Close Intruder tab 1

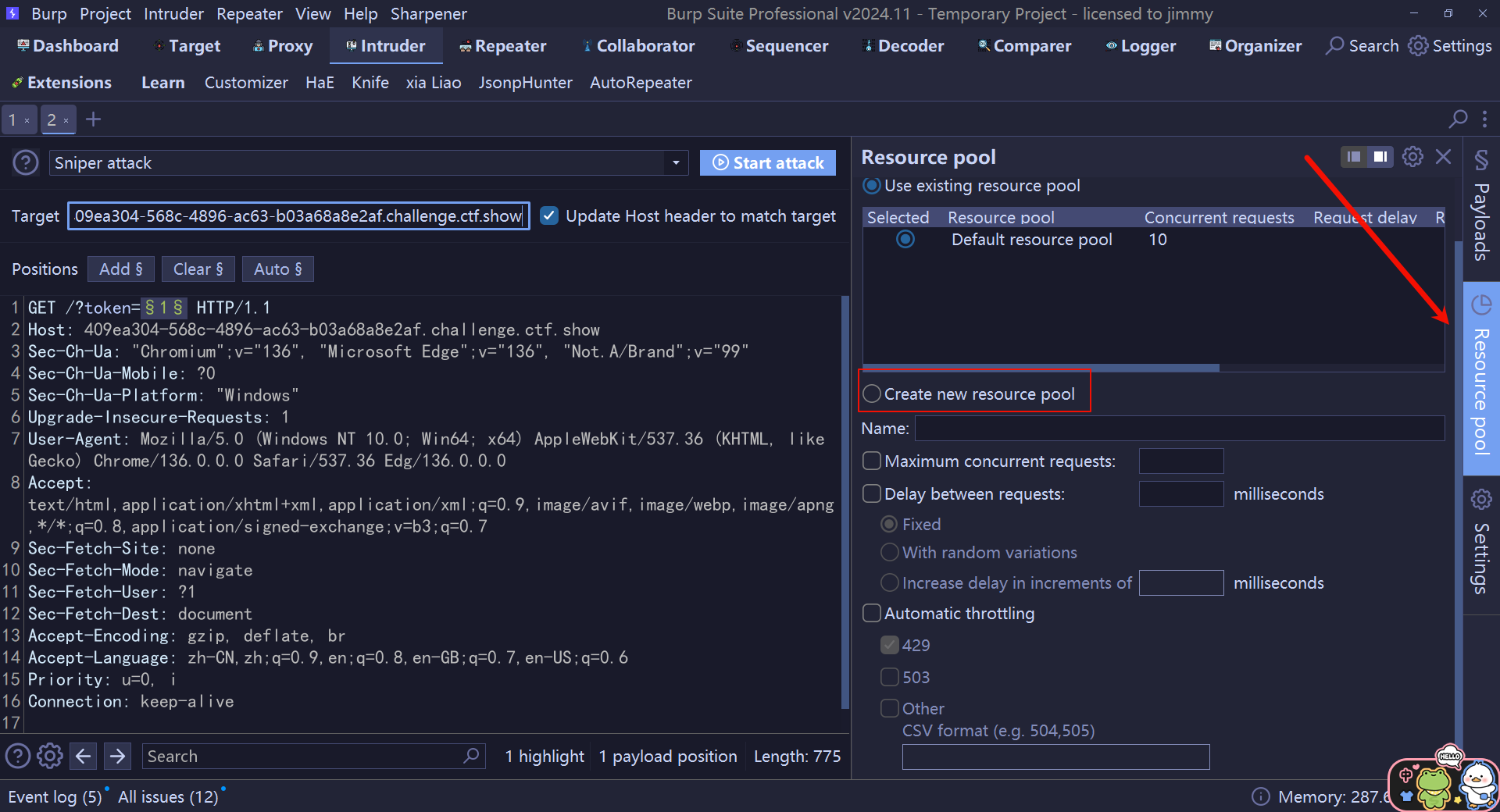(x=27, y=120)
